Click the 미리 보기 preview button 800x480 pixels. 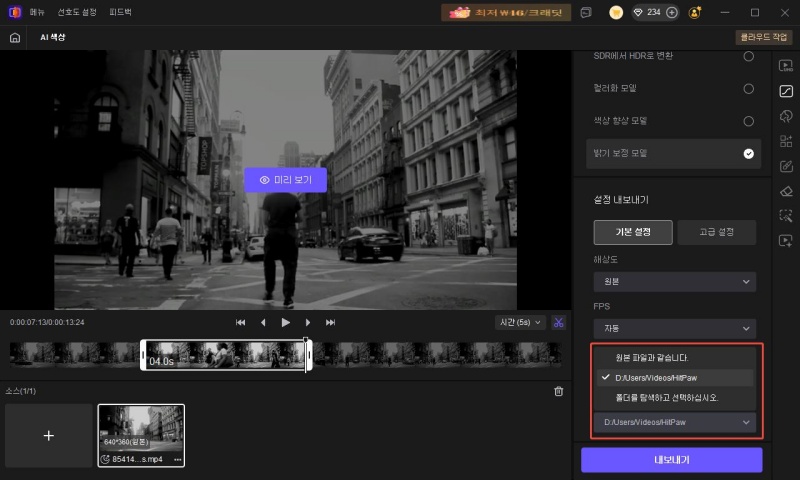pos(286,180)
